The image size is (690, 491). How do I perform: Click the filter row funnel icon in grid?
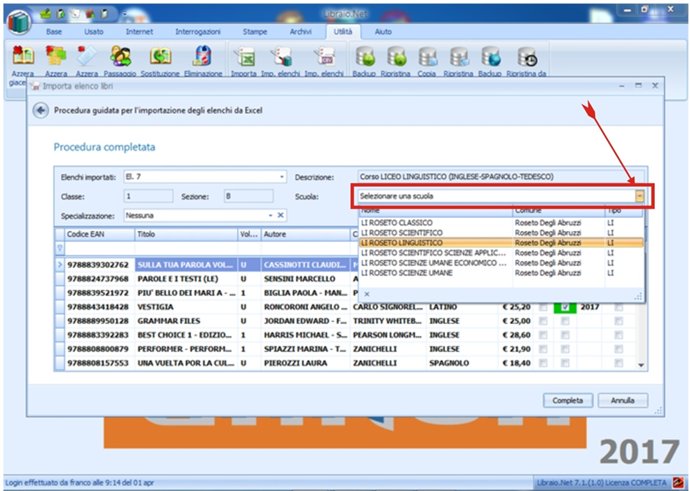coord(60,248)
